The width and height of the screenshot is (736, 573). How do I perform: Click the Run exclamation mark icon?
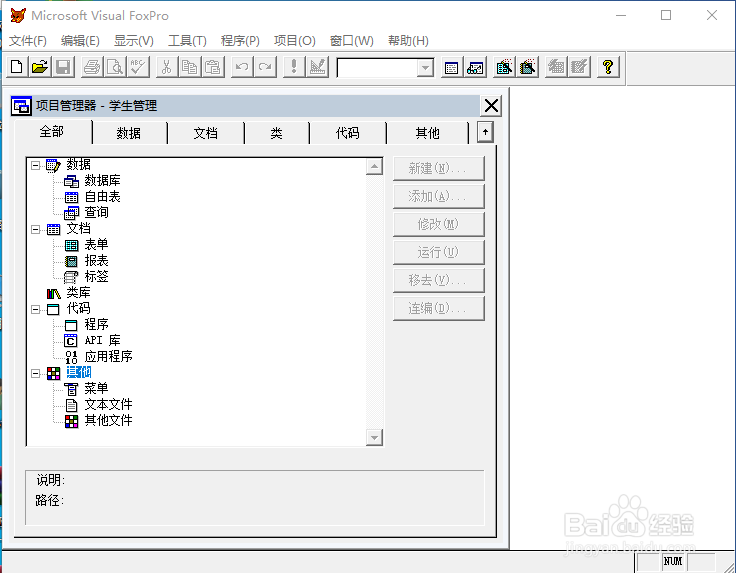point(294,67)
